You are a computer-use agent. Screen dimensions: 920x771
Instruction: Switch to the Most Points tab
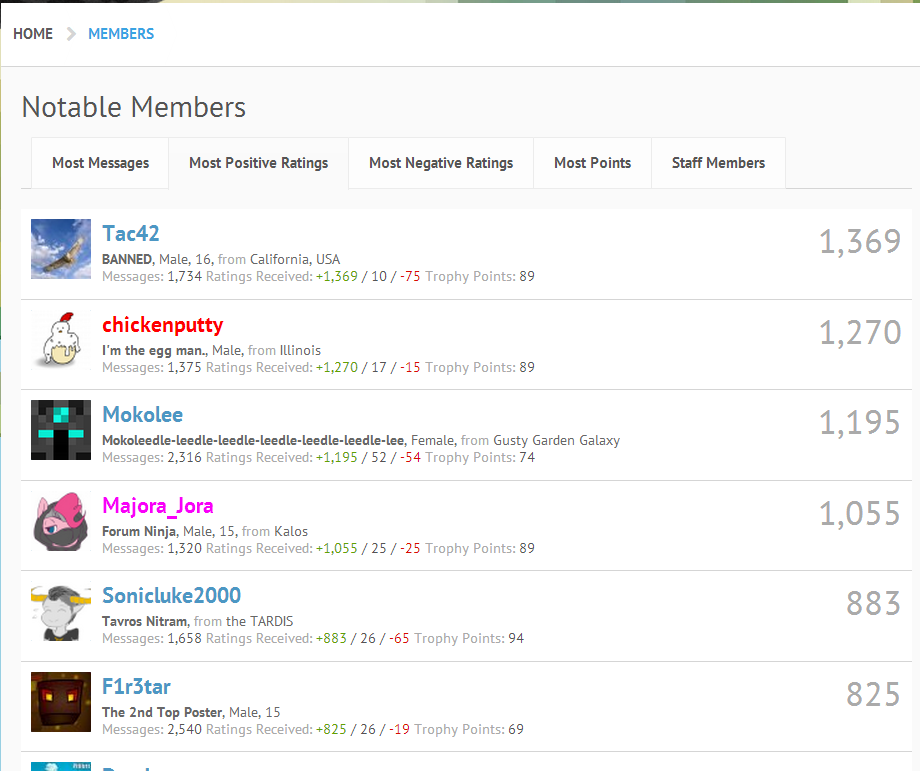pyautogui.click(x=592, y=163)
